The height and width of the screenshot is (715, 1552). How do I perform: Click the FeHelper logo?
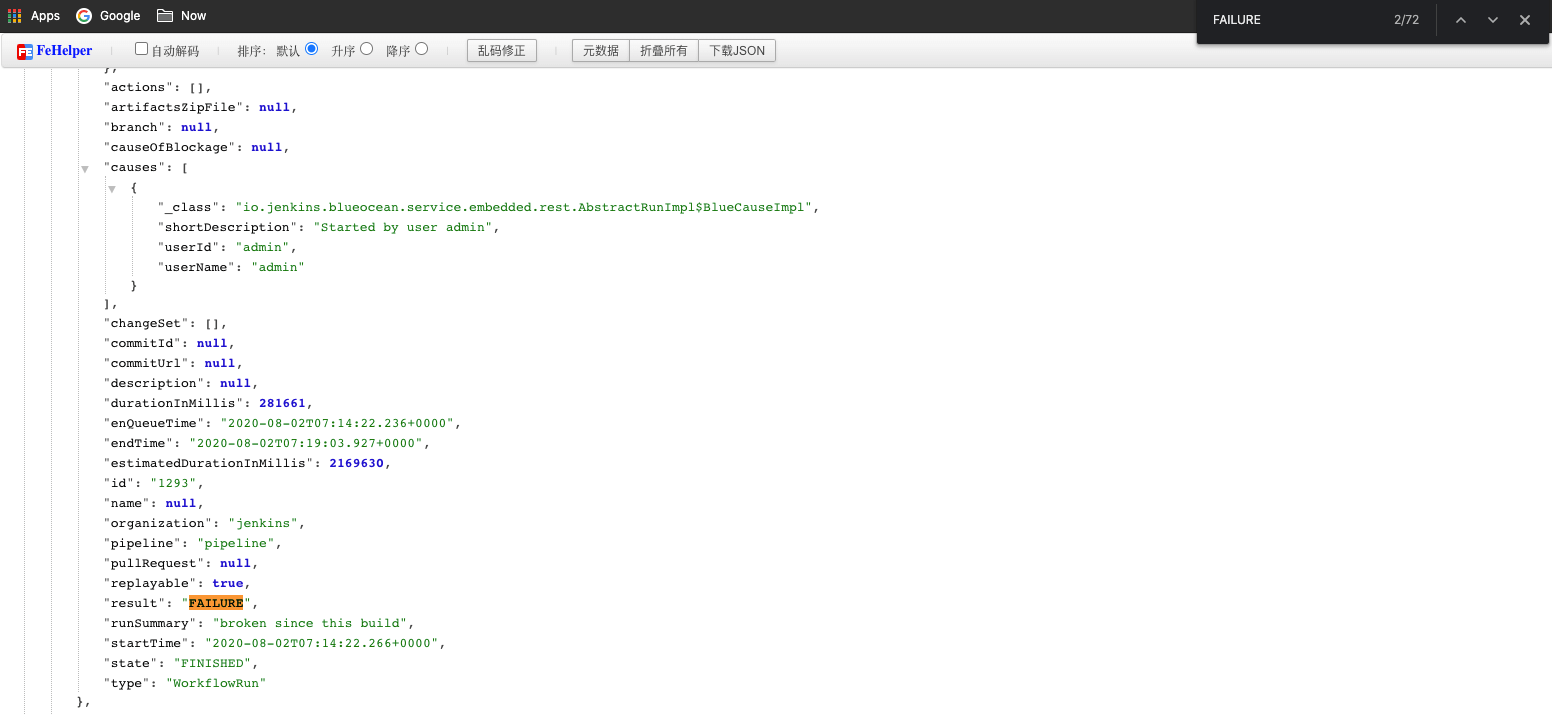click(x=54, y=51)
